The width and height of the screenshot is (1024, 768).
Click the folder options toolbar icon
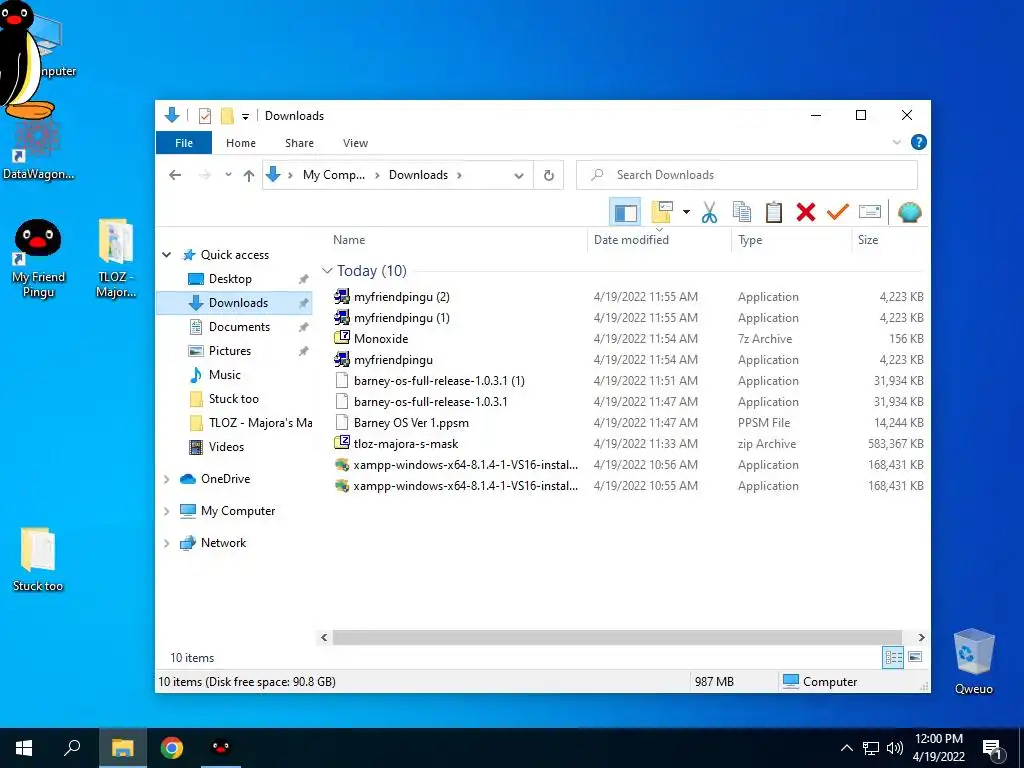[662, 212]
